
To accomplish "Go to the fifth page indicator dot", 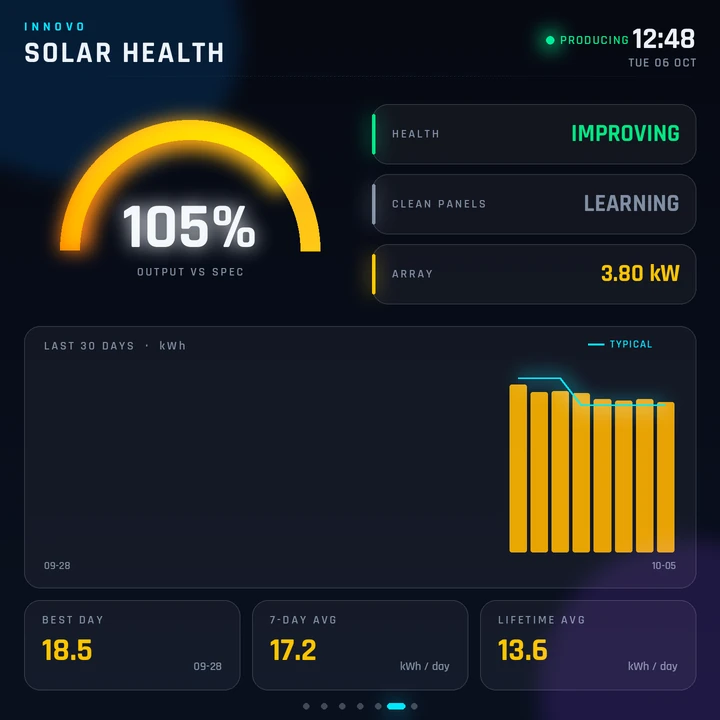I will (x=378, y=706).
